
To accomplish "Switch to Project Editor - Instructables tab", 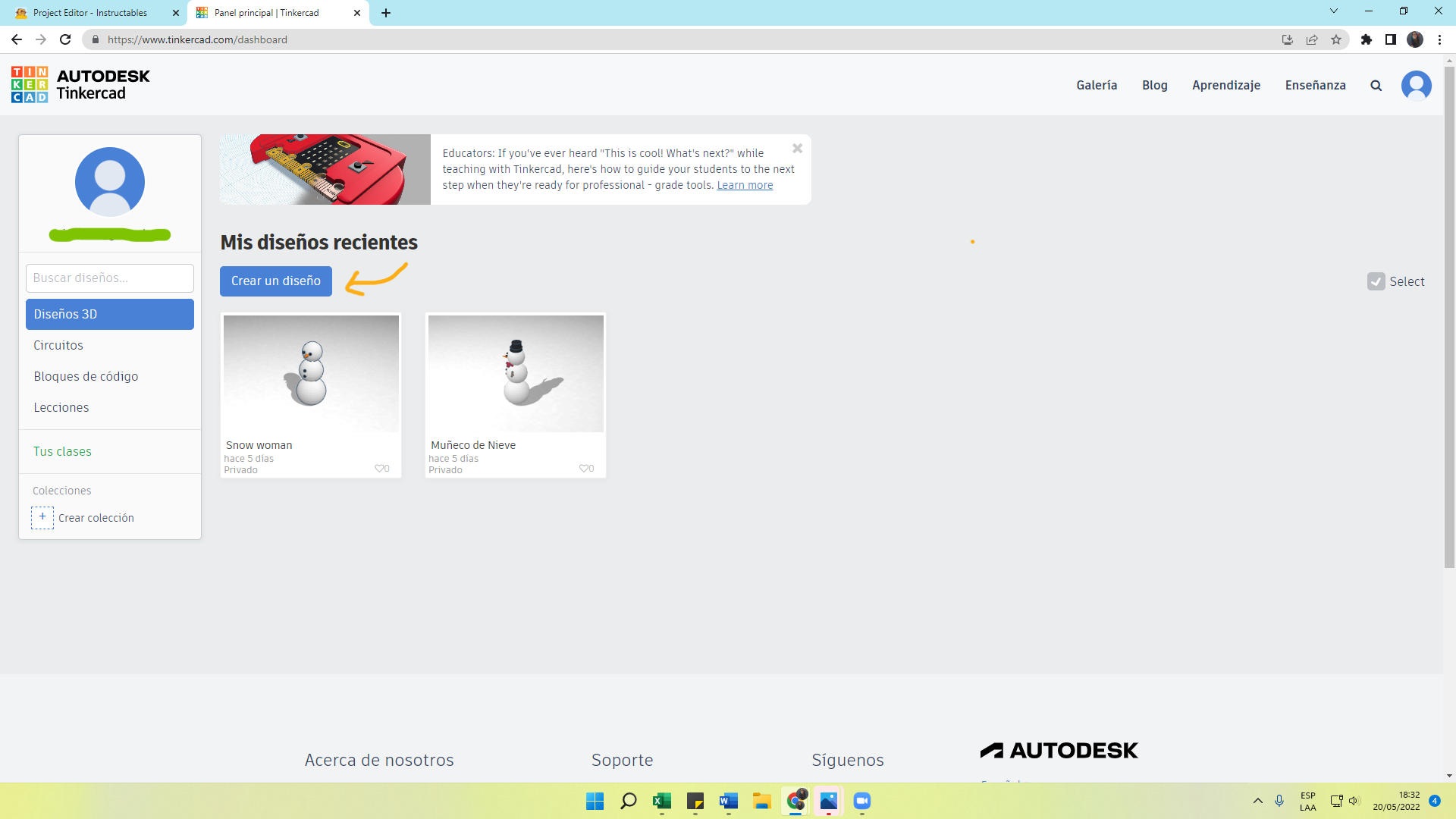I will [x=91, y=13].
